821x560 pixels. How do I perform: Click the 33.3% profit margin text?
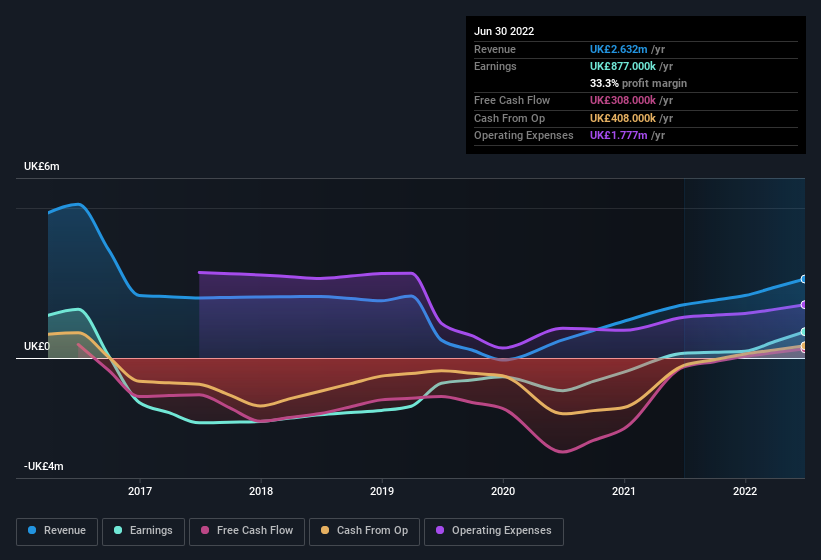(x=638, y=83)
